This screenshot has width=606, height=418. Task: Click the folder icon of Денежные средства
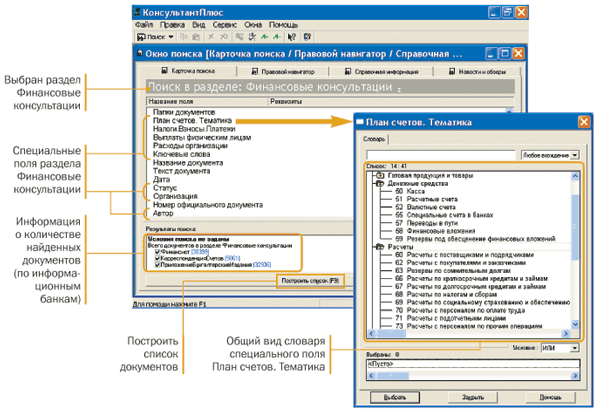(380, 184)
